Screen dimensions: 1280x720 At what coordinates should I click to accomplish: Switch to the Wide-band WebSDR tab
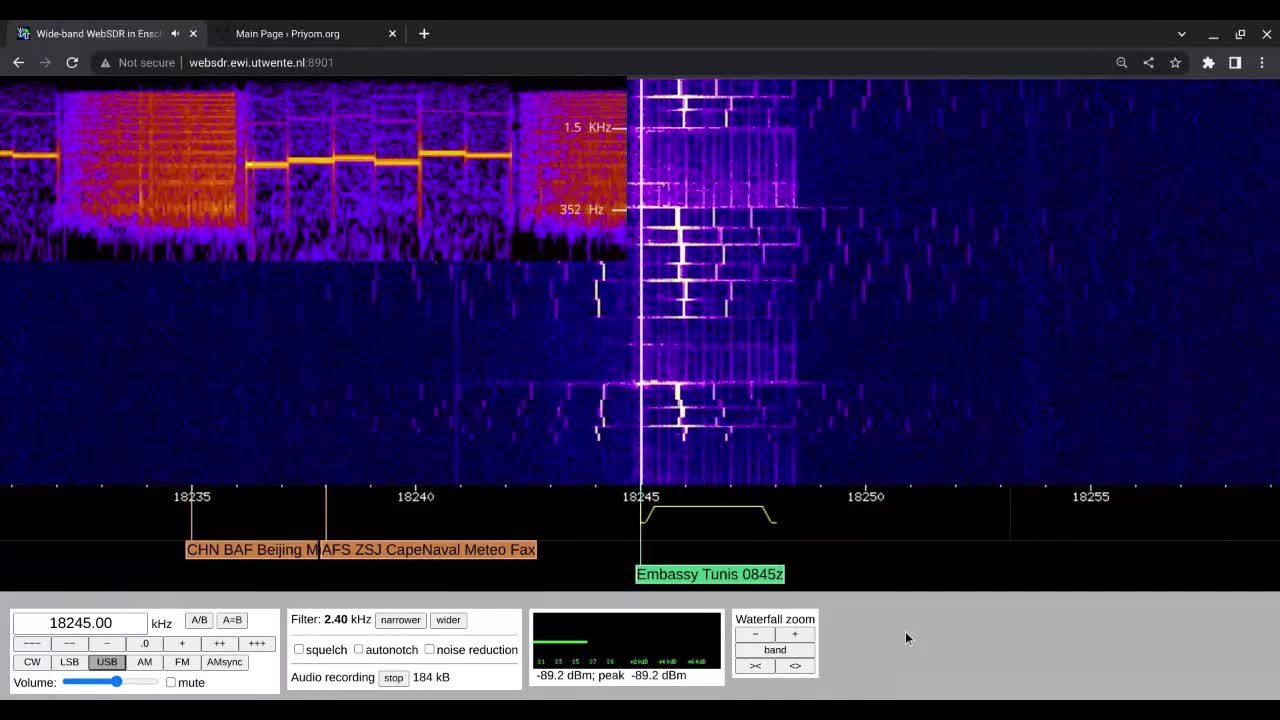click(x=98, y=34)
